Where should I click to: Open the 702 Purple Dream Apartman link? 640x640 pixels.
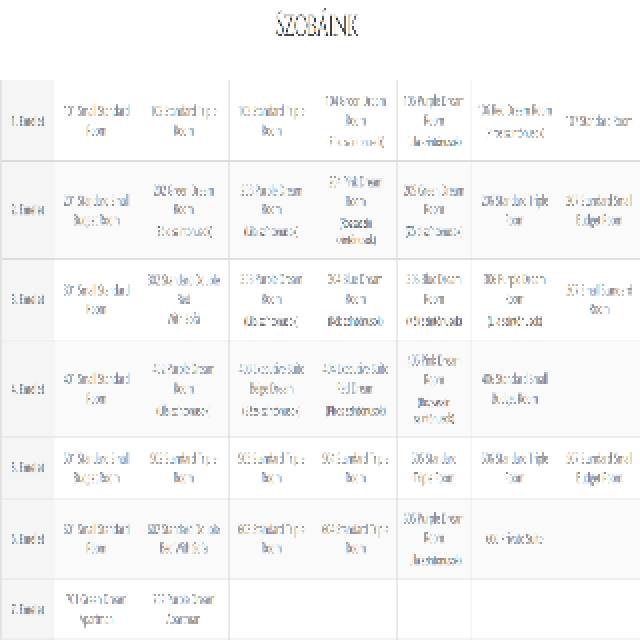click(x=183, y=609)
